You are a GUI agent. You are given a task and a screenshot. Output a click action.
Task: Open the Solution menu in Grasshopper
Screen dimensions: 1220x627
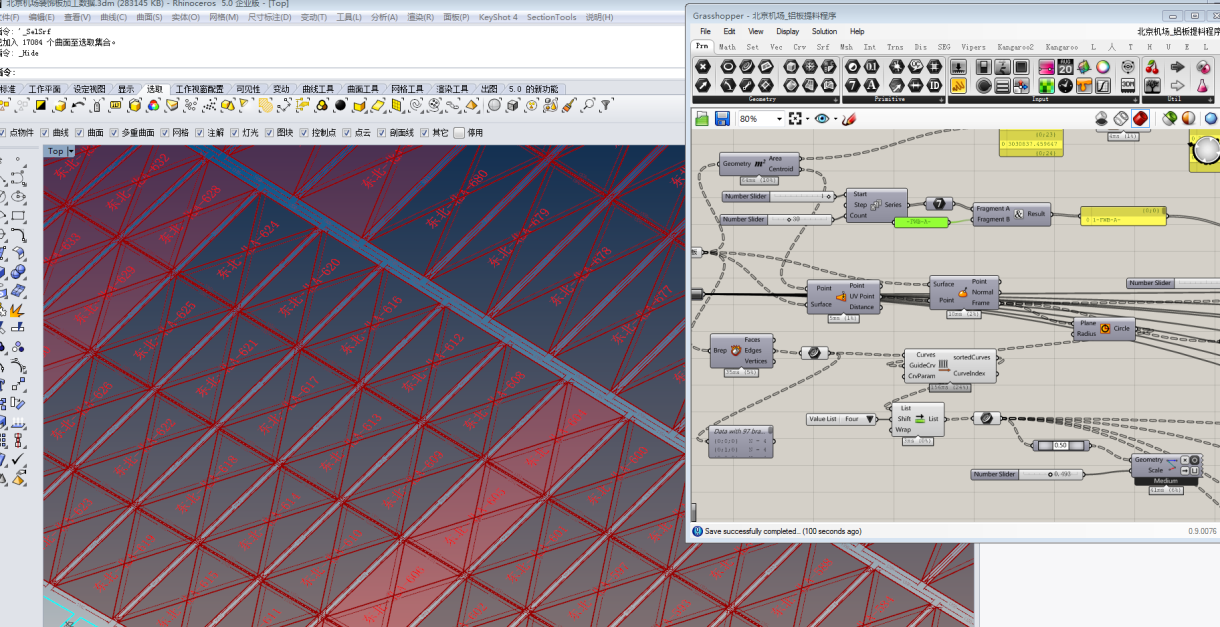824,31
